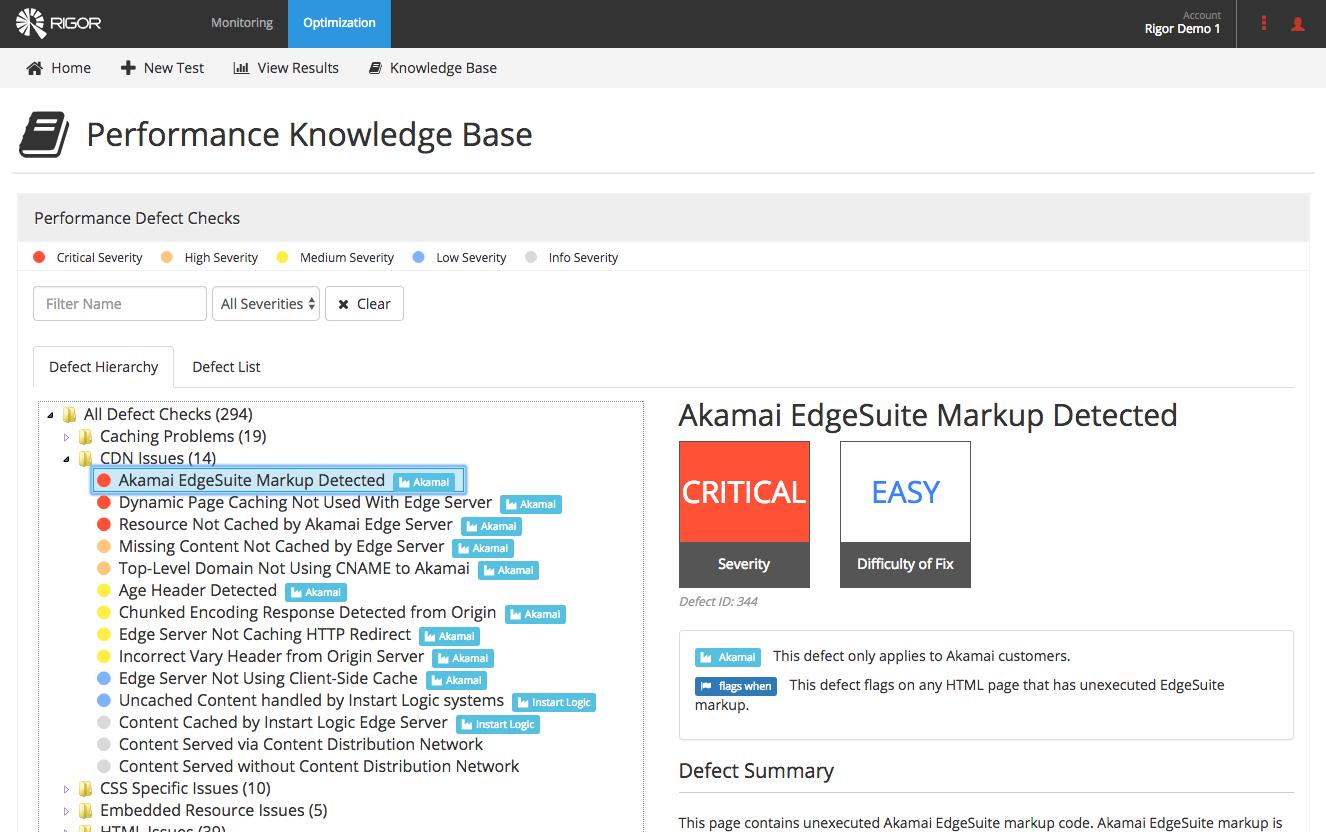Open the All Severities dropdown
The image size is (1326, 832).
266,304
